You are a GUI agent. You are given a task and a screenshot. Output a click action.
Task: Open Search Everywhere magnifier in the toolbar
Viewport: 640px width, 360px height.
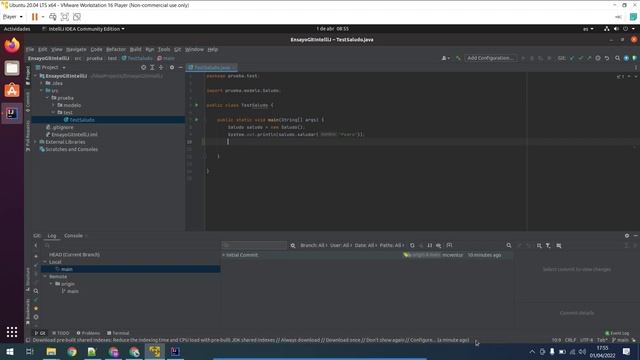[617, 58]
